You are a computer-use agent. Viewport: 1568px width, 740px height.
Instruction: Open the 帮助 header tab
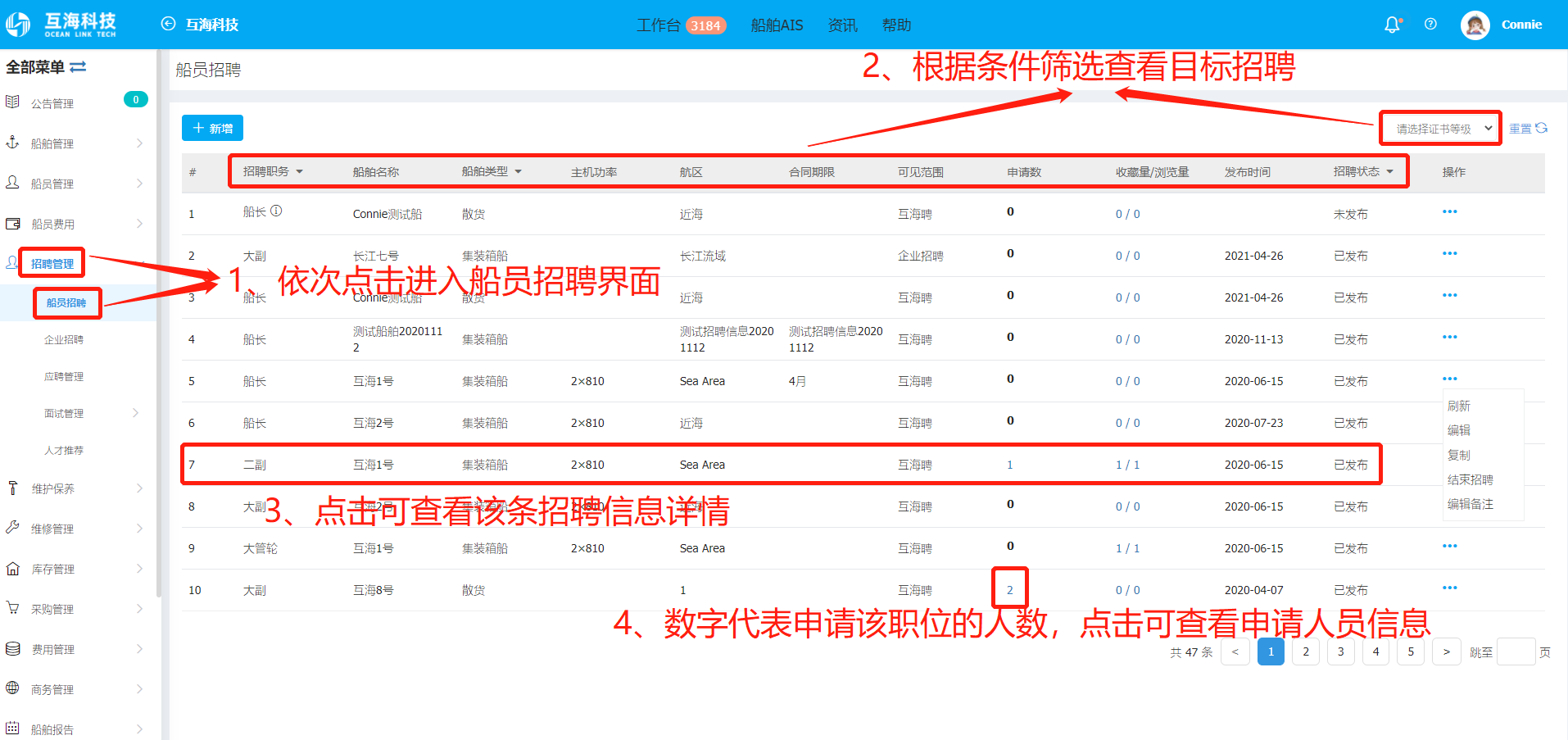click(896, 25)
